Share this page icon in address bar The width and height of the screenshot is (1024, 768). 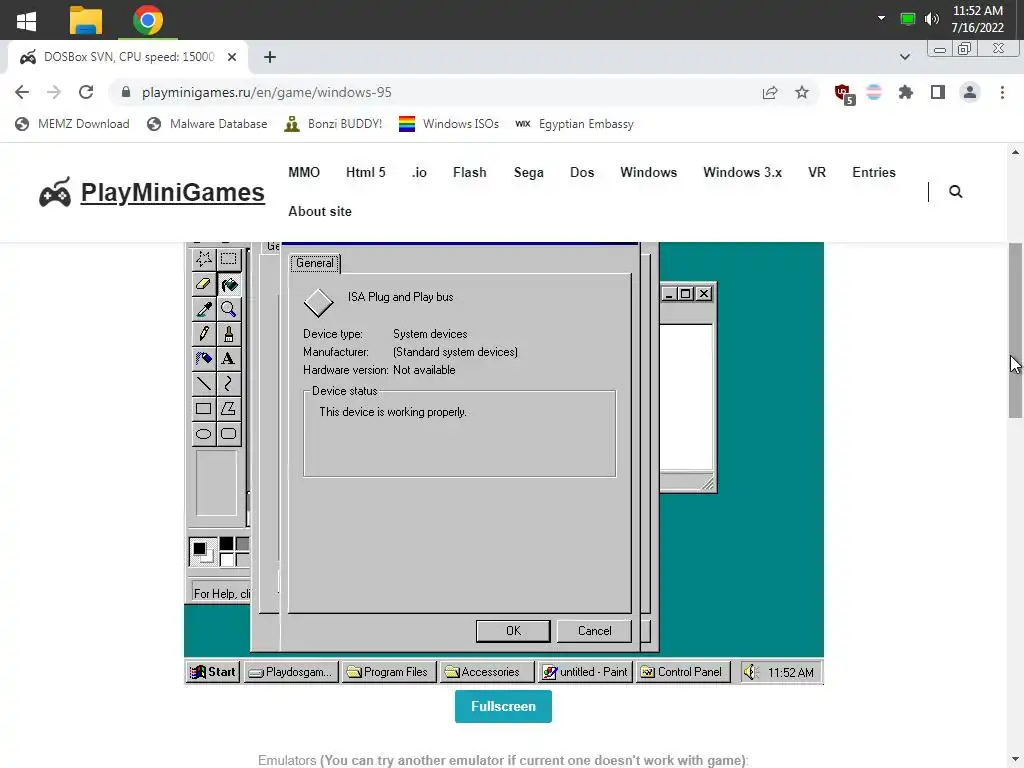click(770, 93)
